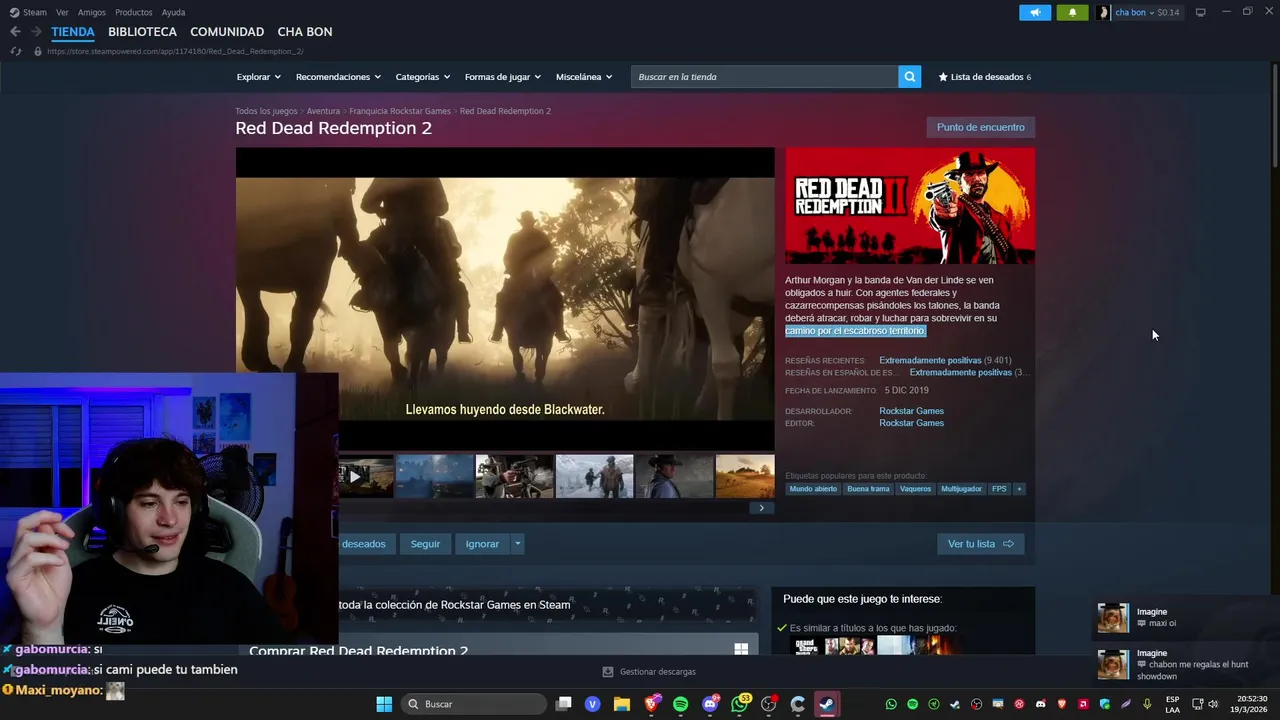Open the cha bon account dropdown
Image resolution: width=1280 pixels, height=720 pixels.
click(x=1138, y=12)
